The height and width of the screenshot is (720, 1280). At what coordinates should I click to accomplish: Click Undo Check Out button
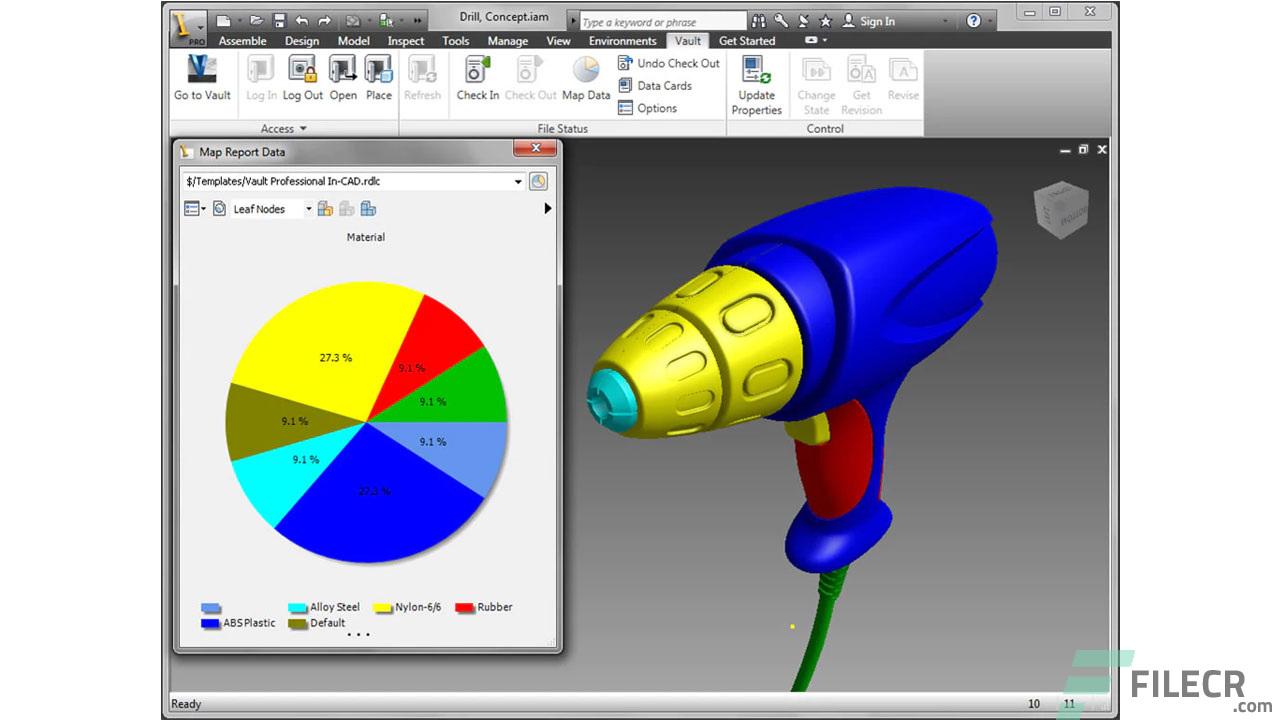pyautogui.click(x=668, y=63)
